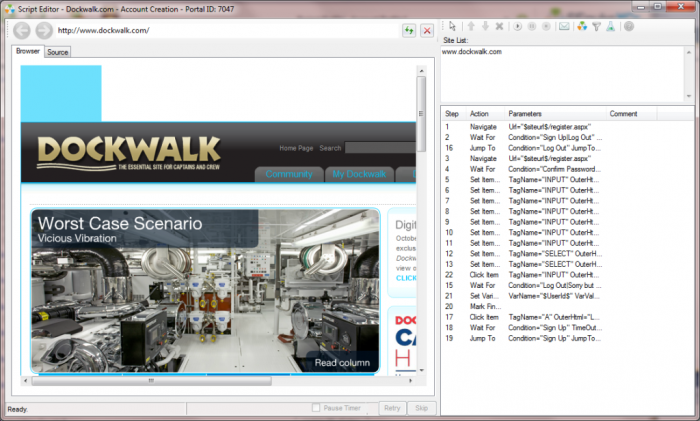The height and width of the screenshot is (421, 700).
Task: Click the envelope mail icon
Action: tap(564, 26)
